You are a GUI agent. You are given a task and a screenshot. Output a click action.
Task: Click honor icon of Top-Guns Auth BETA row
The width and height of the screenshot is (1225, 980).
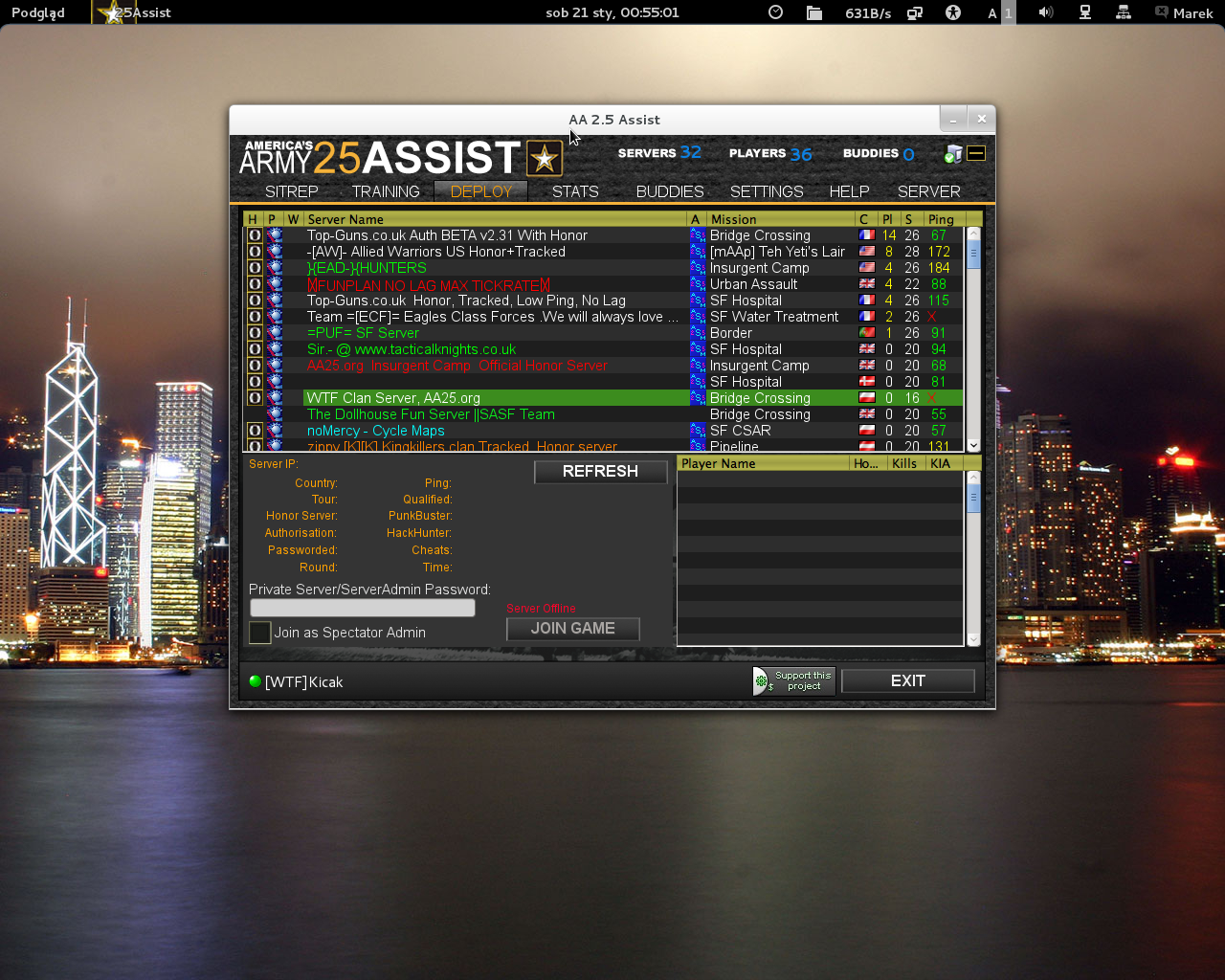255,235
